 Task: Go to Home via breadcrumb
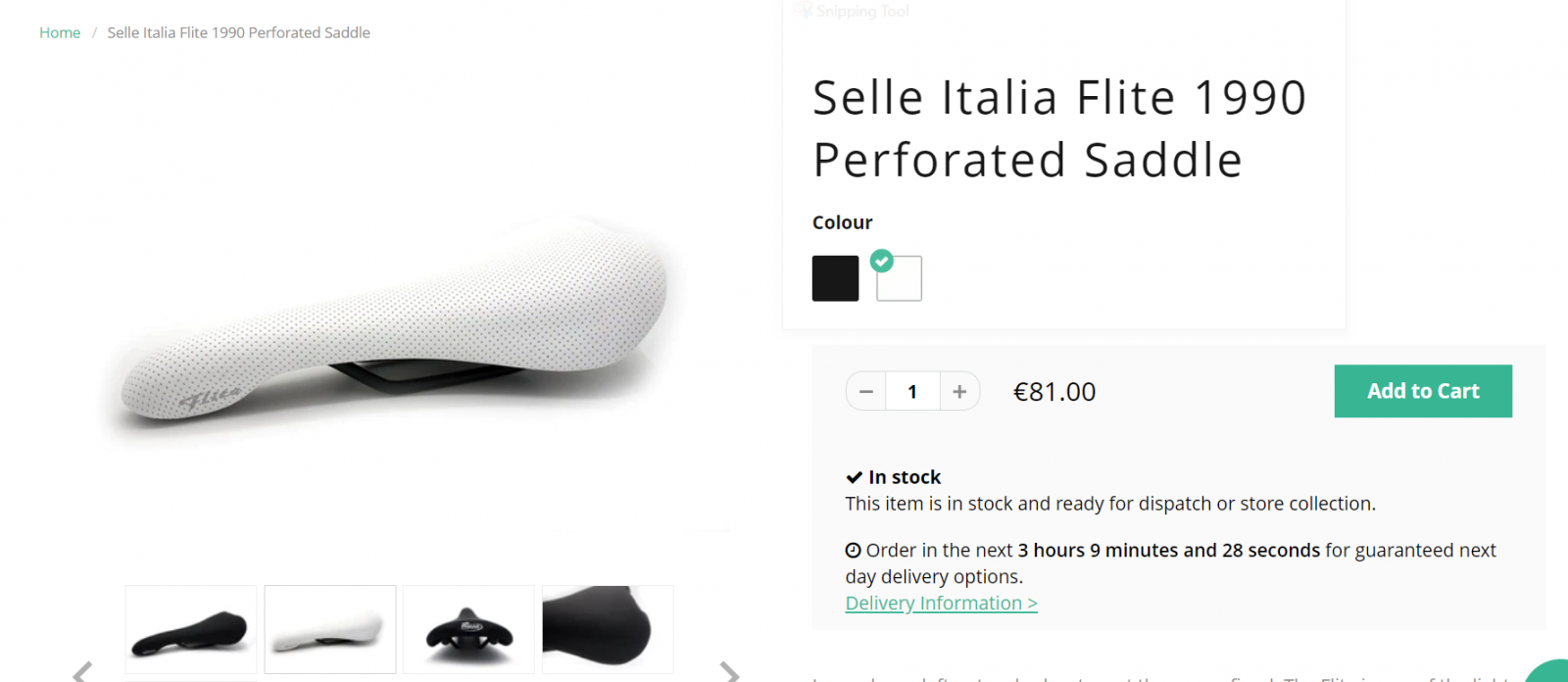coord(60,32)
